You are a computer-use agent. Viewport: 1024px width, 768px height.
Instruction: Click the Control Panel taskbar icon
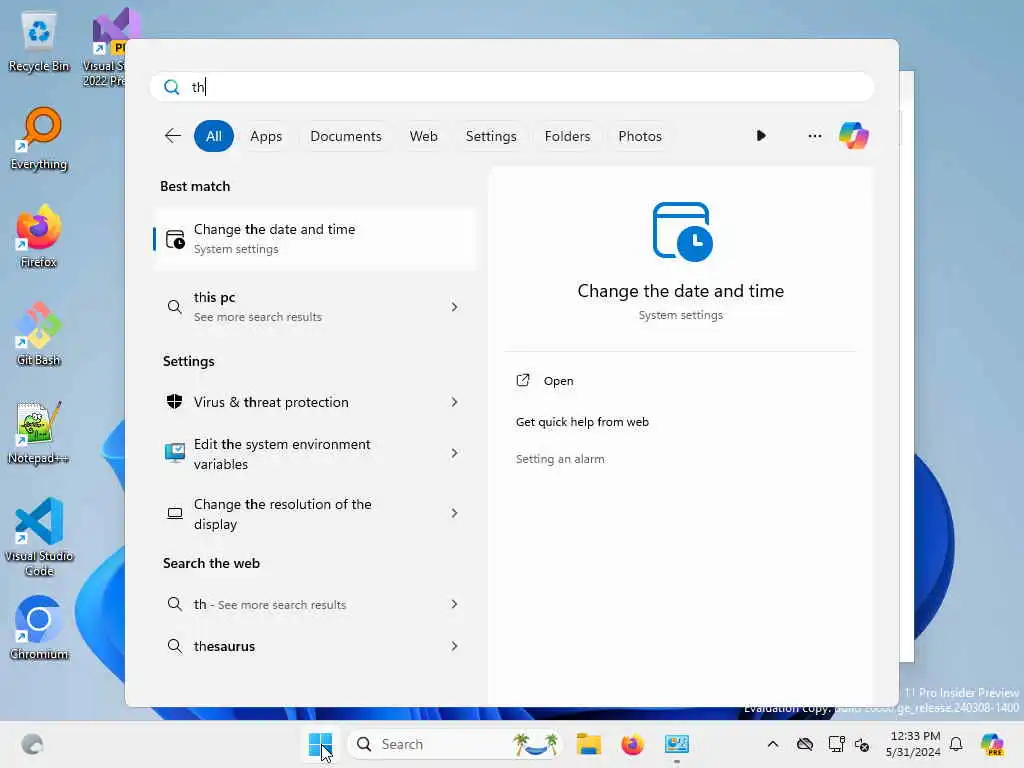pyautogui.click(x=677, y=744)
